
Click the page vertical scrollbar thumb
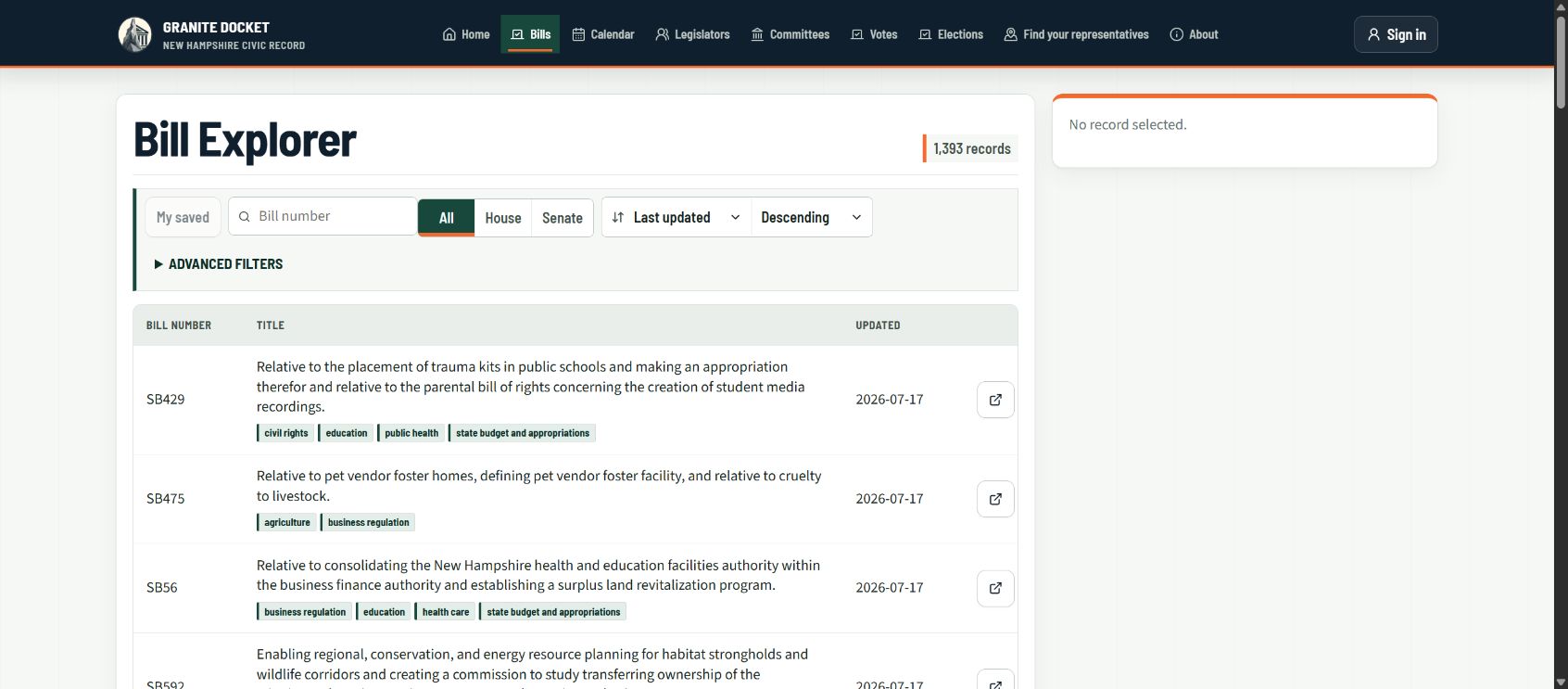(x=1561, y=61)
